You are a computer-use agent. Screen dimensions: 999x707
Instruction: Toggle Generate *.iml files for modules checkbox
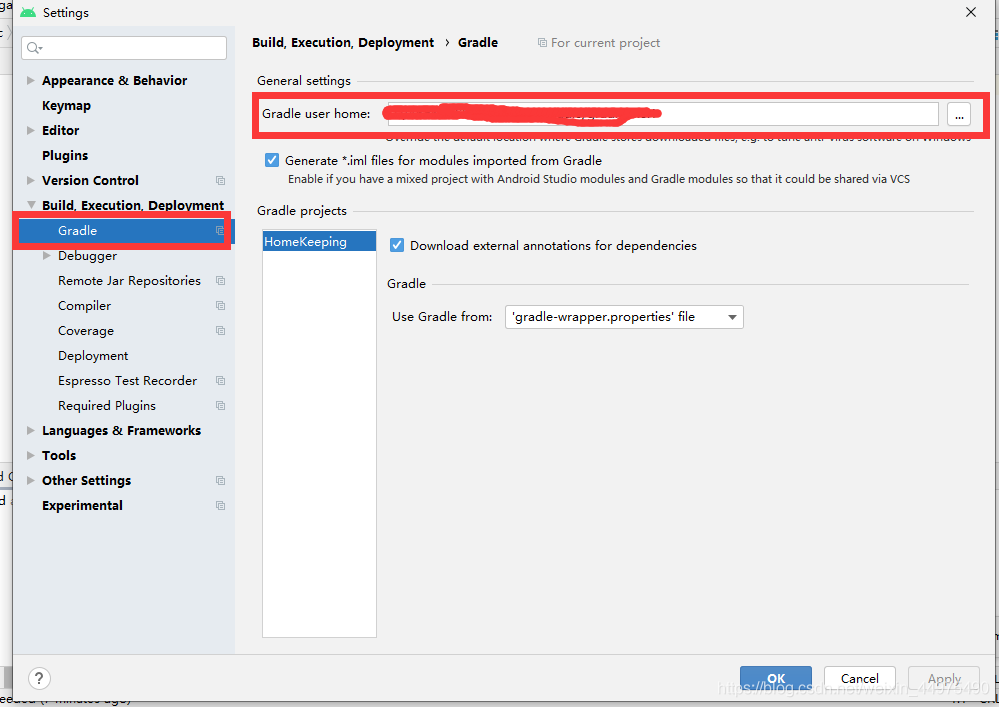(x=272, y=160)
